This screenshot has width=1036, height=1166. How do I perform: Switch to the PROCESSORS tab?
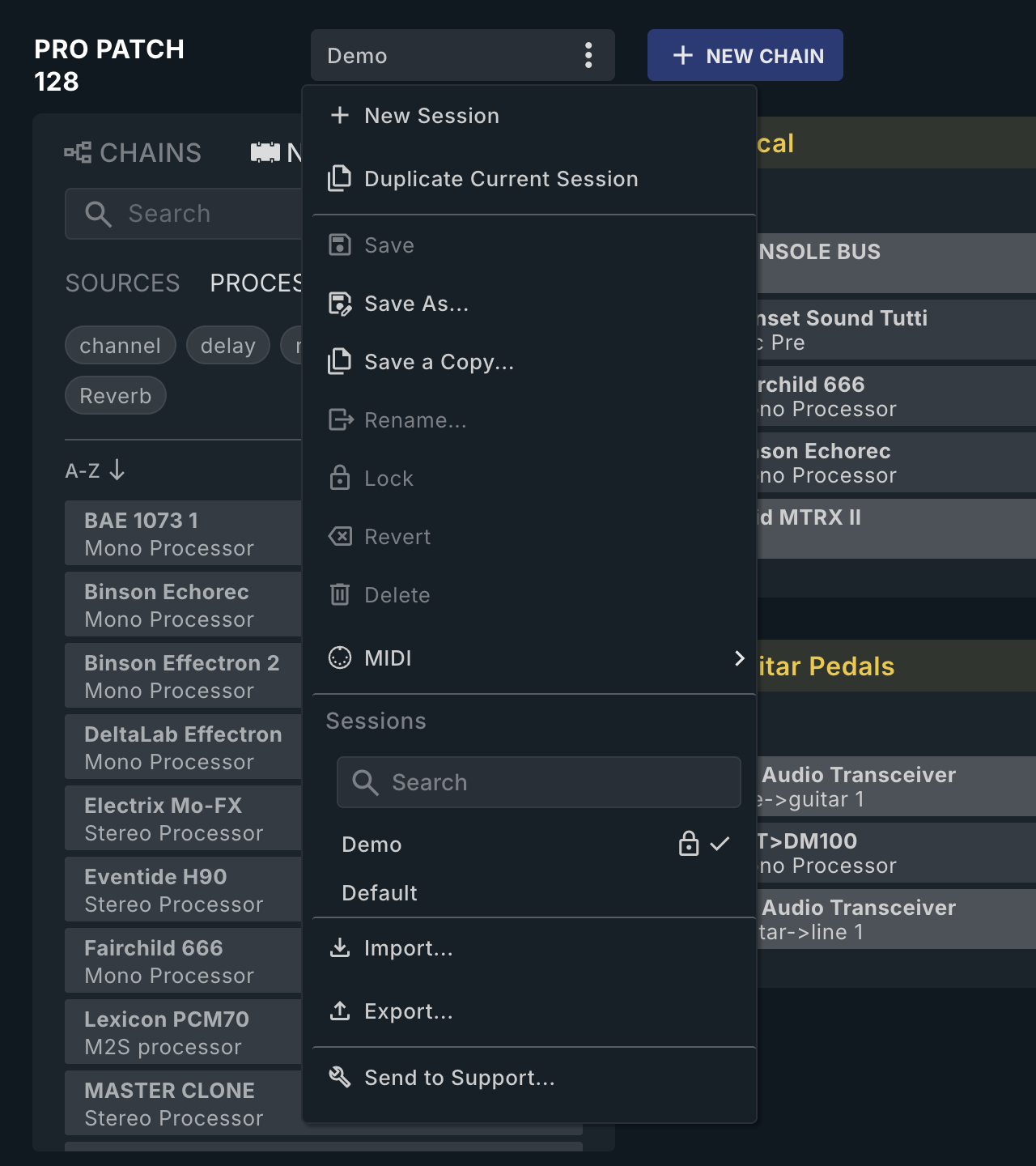[x=256, y=283]
